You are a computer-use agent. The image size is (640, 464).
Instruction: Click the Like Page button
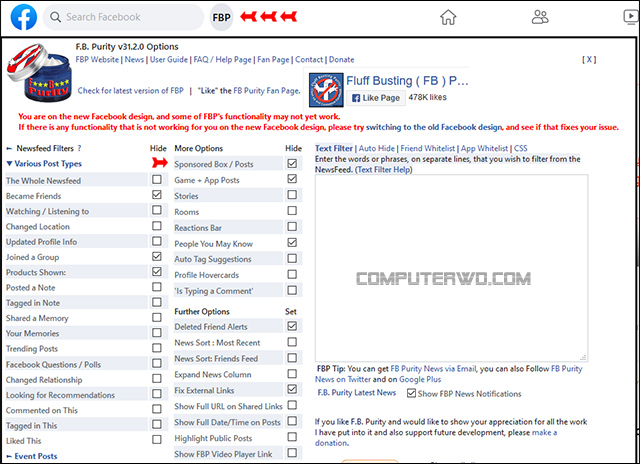376,98
